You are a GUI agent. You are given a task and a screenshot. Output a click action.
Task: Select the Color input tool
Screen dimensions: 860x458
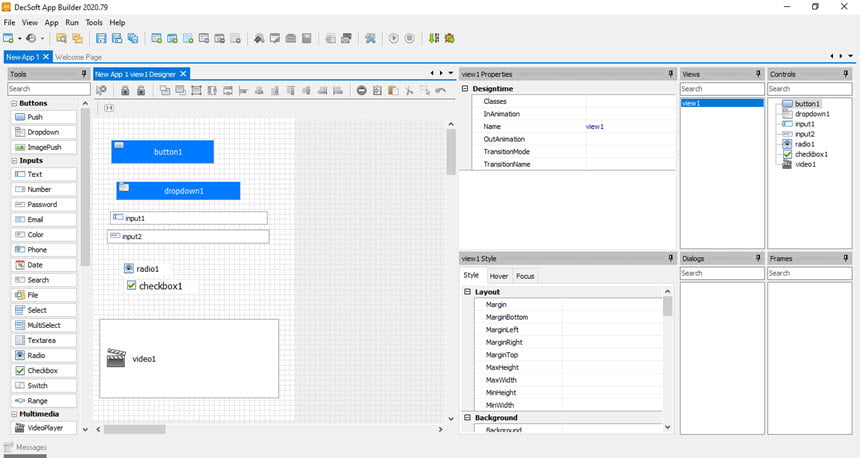44,234
